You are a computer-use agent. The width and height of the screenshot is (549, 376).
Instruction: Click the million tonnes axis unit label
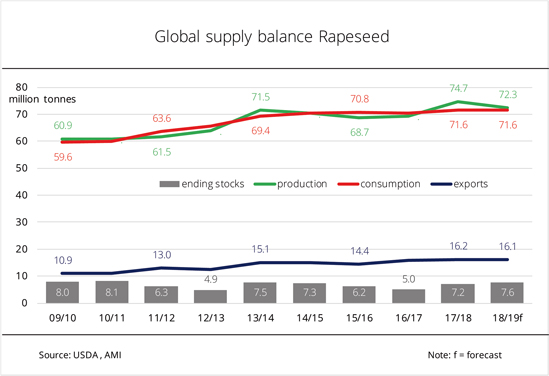point(42,99)
